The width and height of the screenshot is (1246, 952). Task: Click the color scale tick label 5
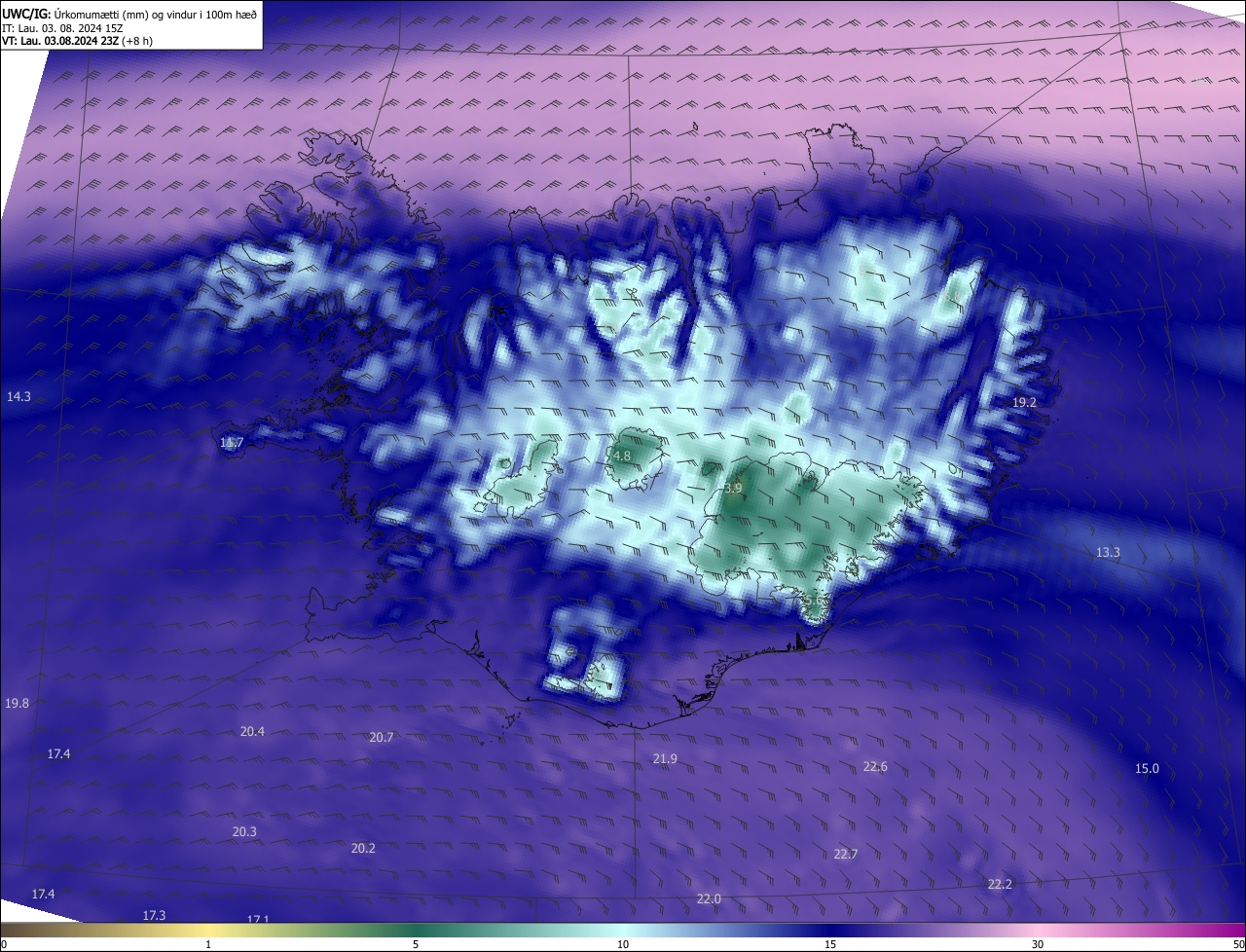click(x=416, y=944)
